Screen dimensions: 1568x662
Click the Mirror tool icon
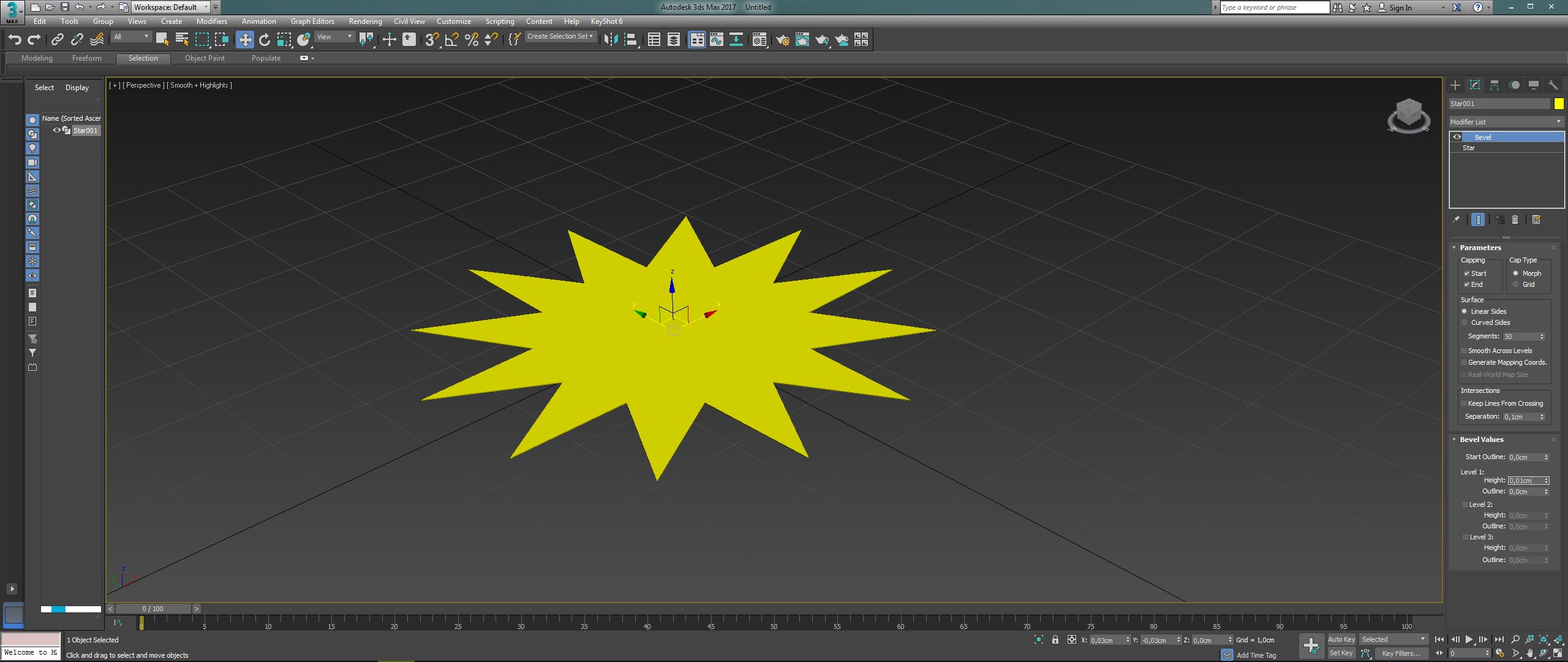click(610, 40)
